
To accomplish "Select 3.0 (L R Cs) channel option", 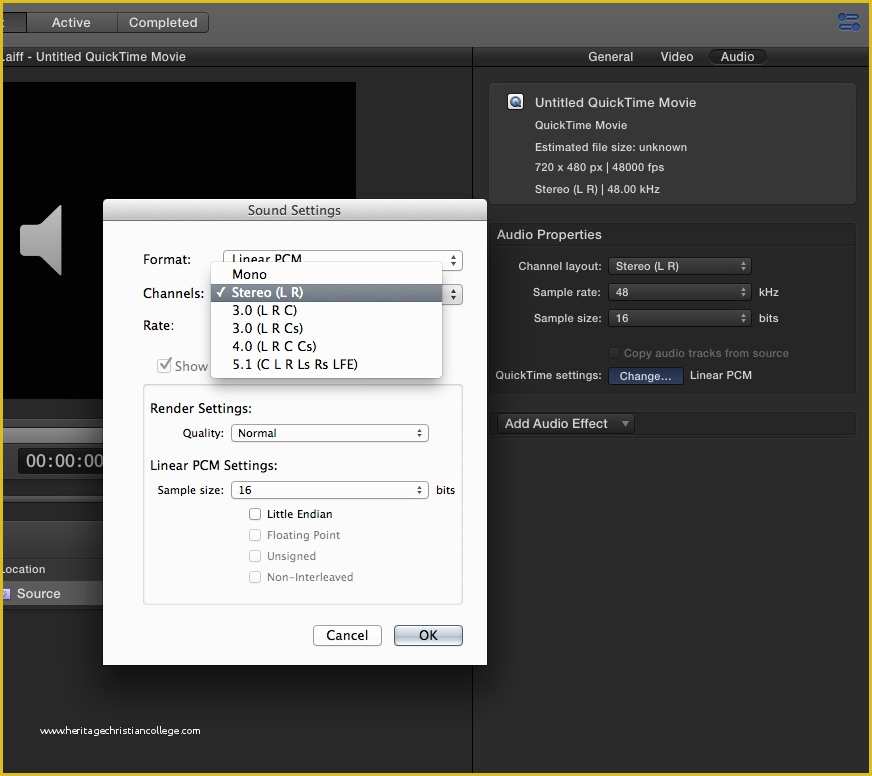I will click(326, 328).
